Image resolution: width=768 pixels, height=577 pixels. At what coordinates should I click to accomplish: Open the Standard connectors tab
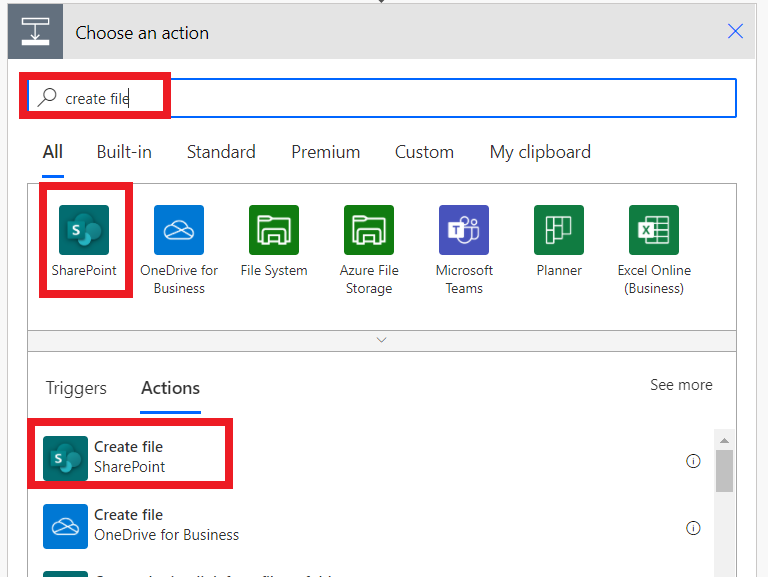[x=221, y=152]
